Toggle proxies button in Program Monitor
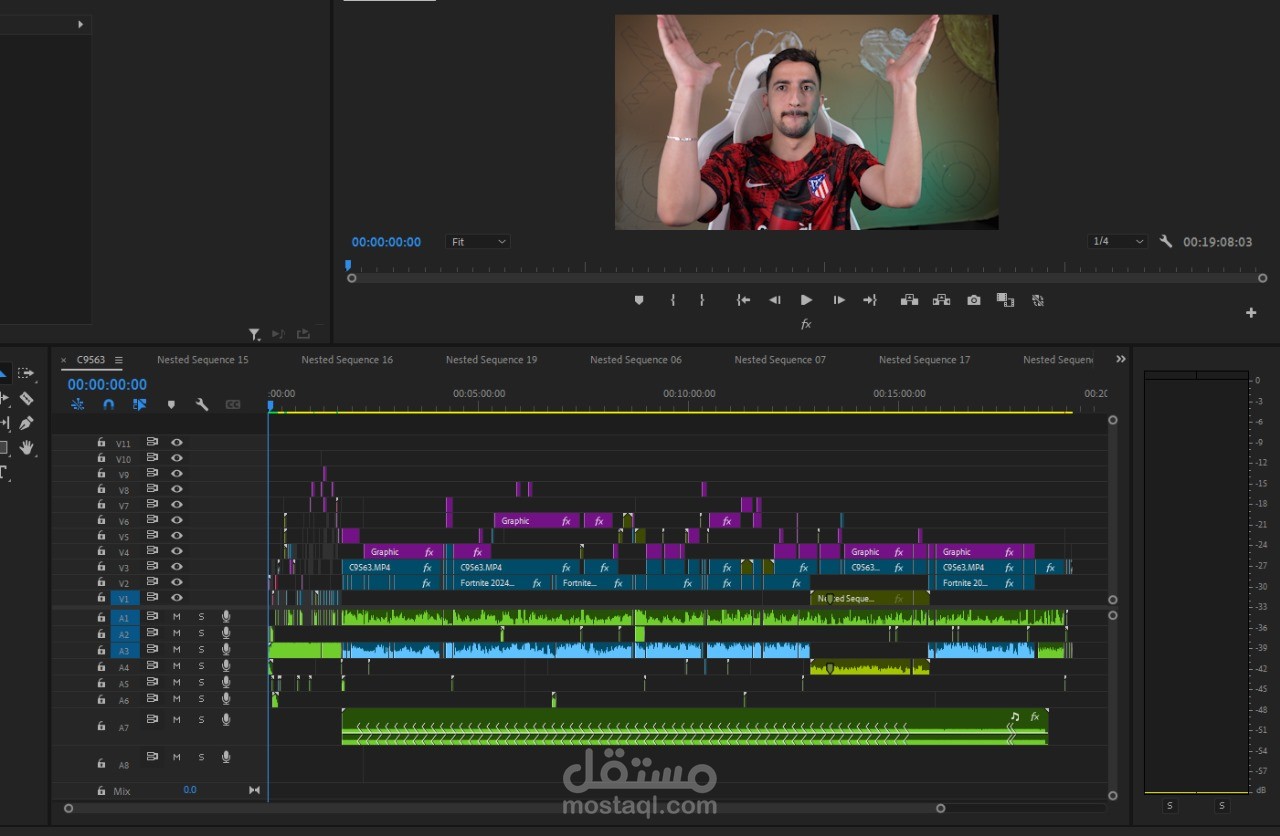Screen dimensions: 1280x836 [x=1038, y=300]
